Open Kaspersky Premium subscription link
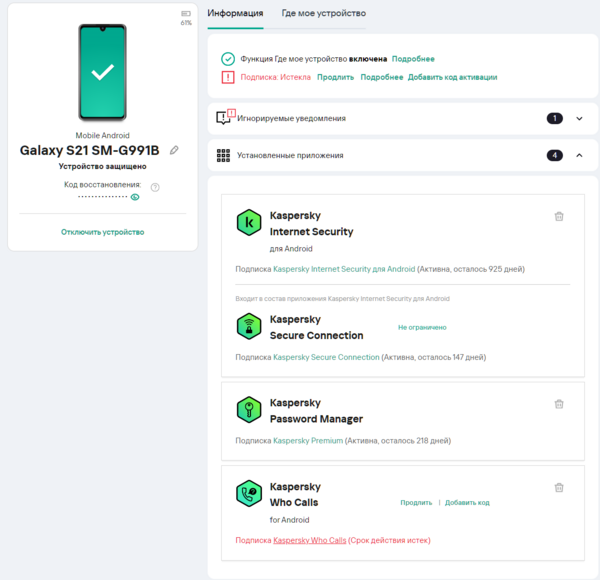Screen dimensions: 600x580 click(308, 441)
